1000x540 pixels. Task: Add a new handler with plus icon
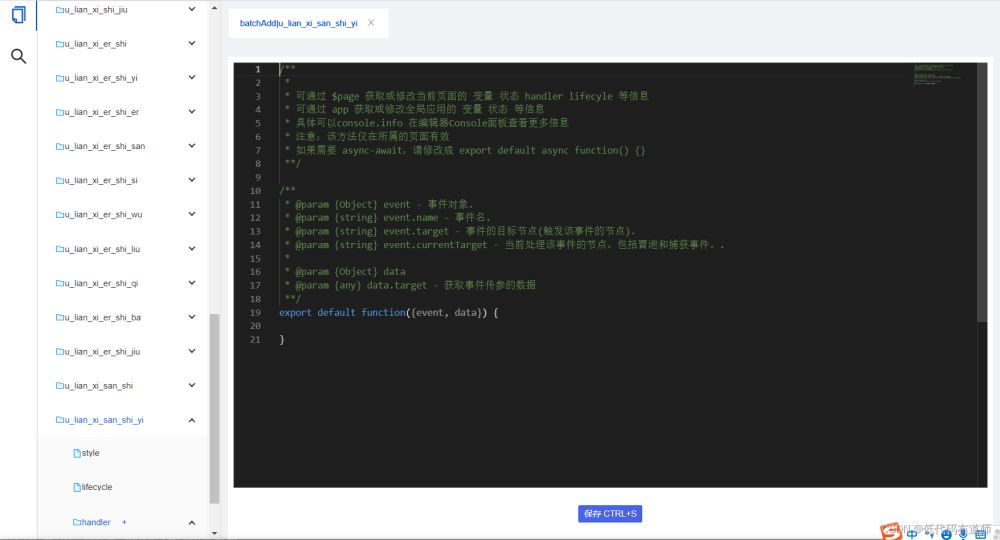tap(124, 522)
